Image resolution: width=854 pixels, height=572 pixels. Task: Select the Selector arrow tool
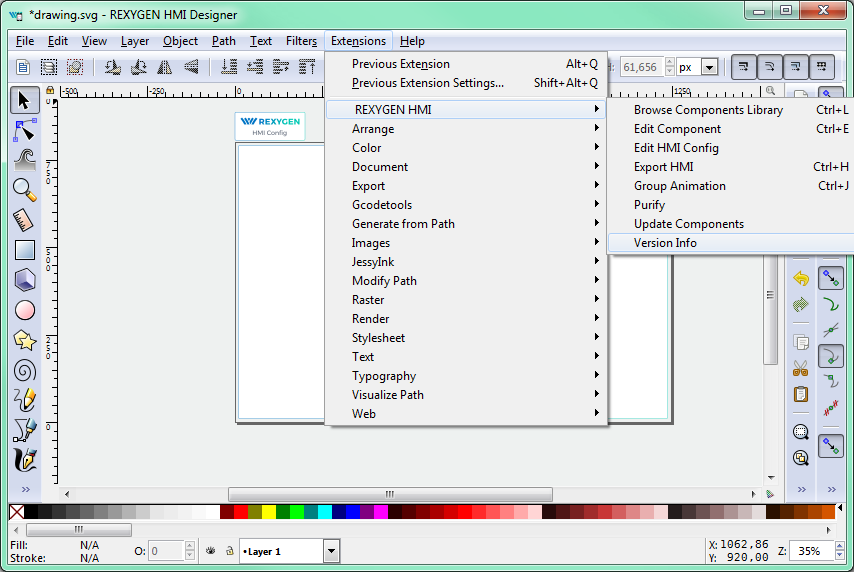pos(25,100)
